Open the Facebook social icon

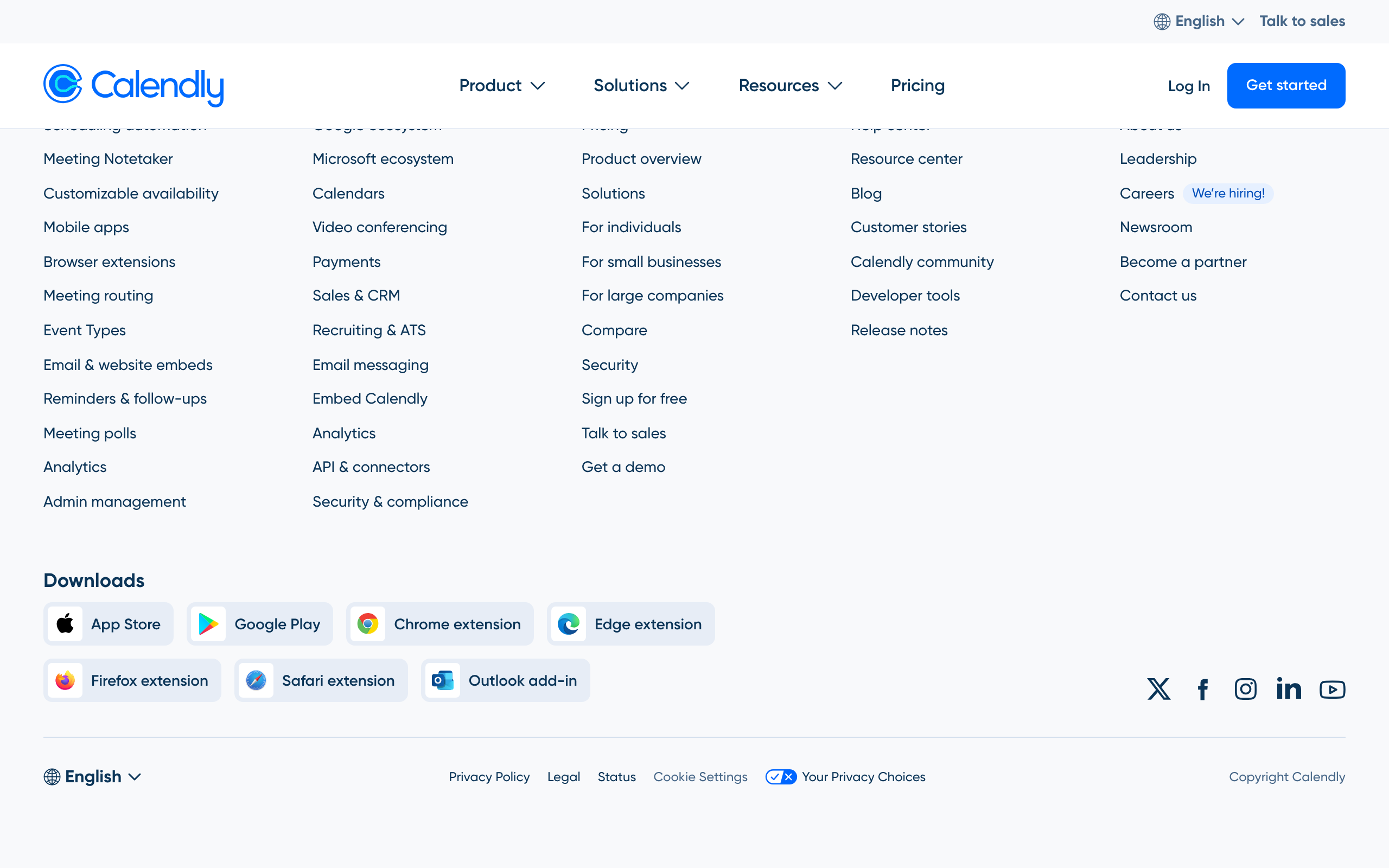click(1202, 689)
